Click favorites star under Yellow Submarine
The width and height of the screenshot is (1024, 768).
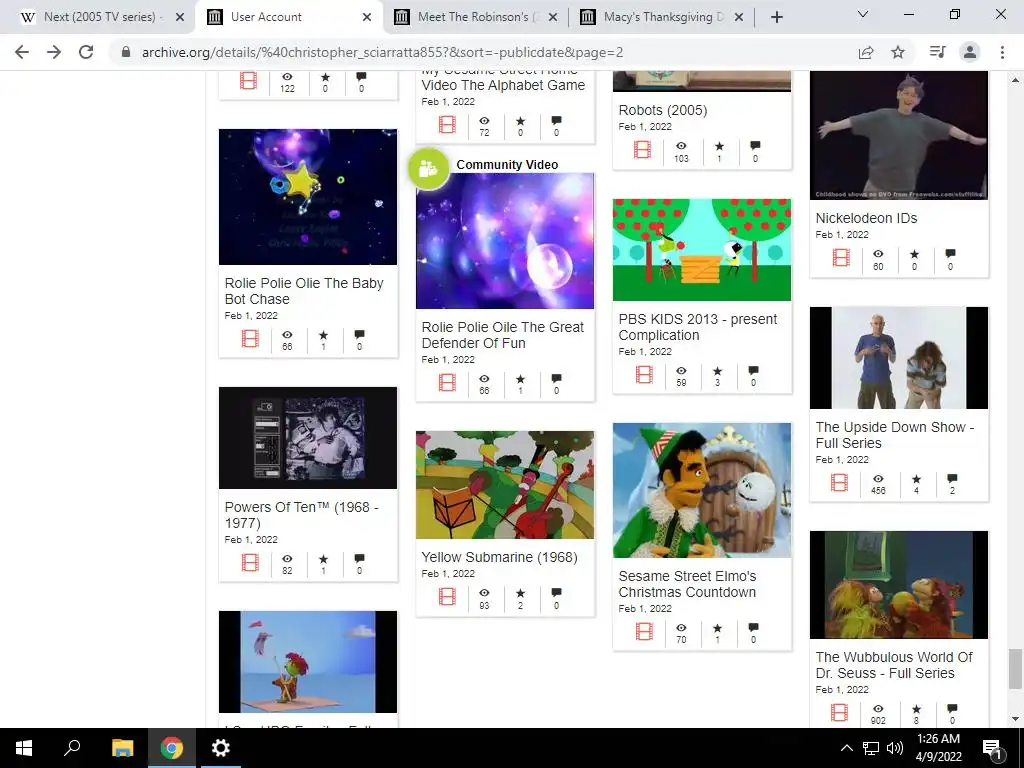point(520,593)
